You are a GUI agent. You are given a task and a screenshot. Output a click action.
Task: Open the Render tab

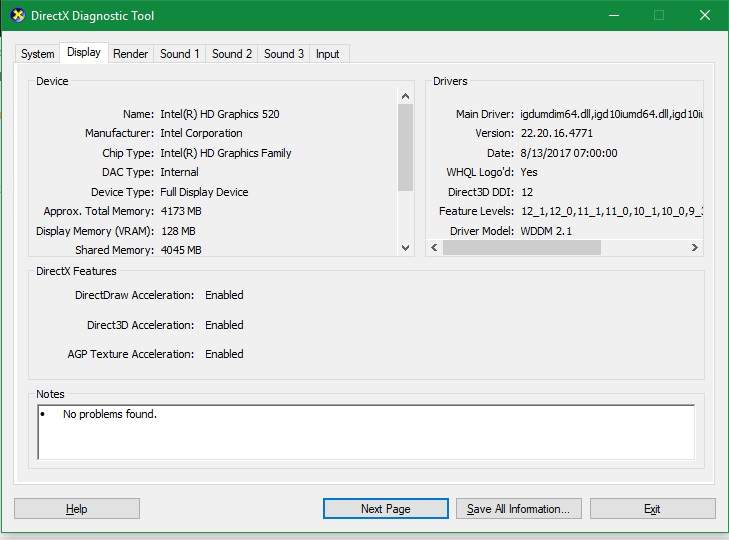point(130,54)
